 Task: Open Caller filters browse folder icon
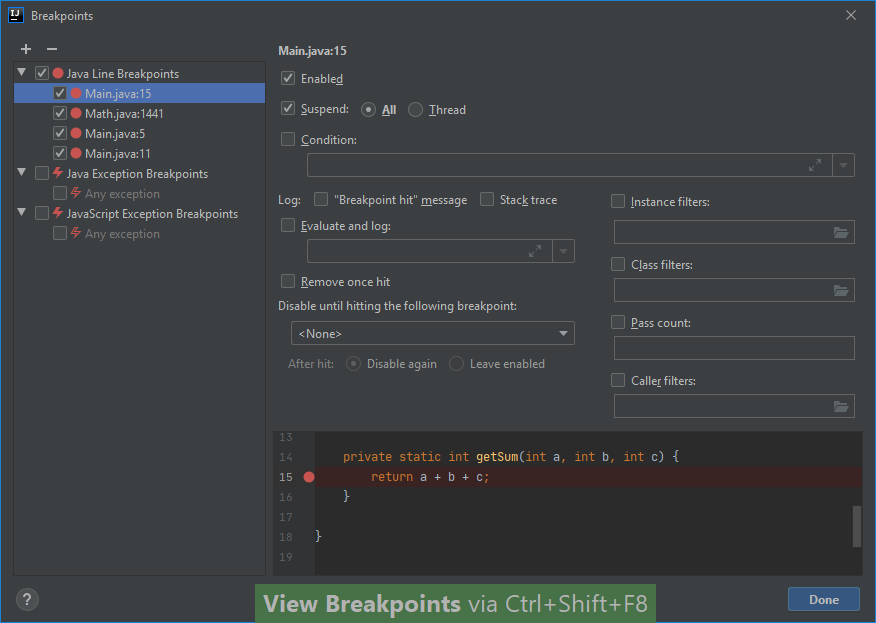point(841,406)
